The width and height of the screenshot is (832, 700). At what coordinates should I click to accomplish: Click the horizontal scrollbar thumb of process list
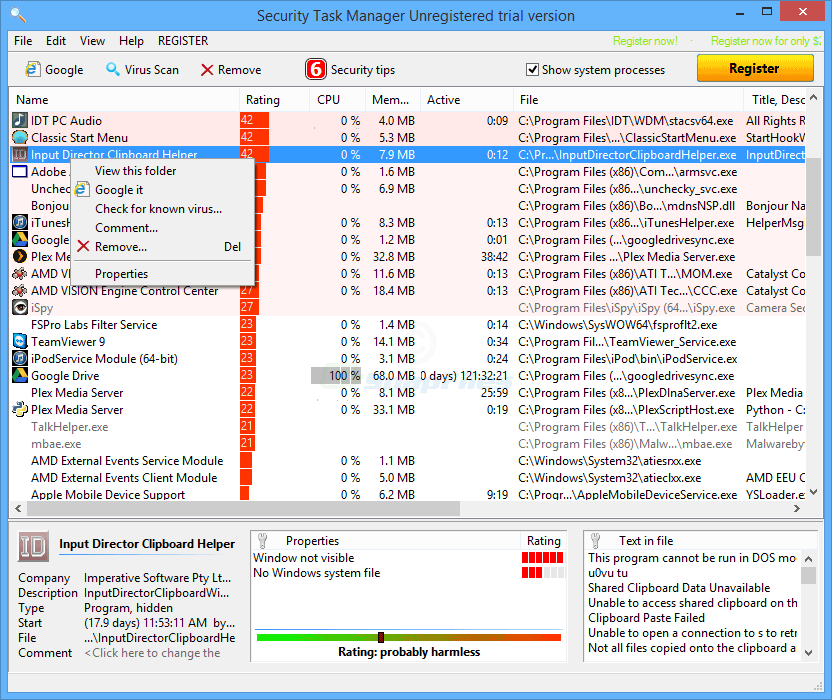point(244,508)
